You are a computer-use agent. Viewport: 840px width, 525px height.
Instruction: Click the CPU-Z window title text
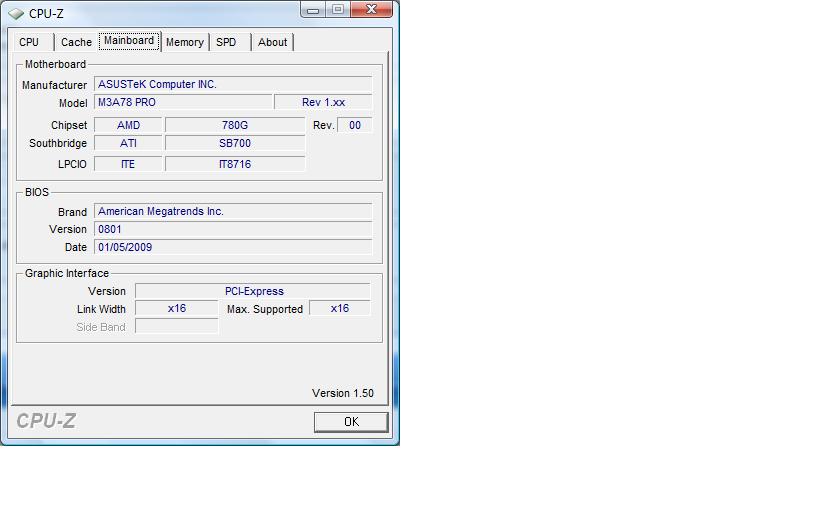46,14
